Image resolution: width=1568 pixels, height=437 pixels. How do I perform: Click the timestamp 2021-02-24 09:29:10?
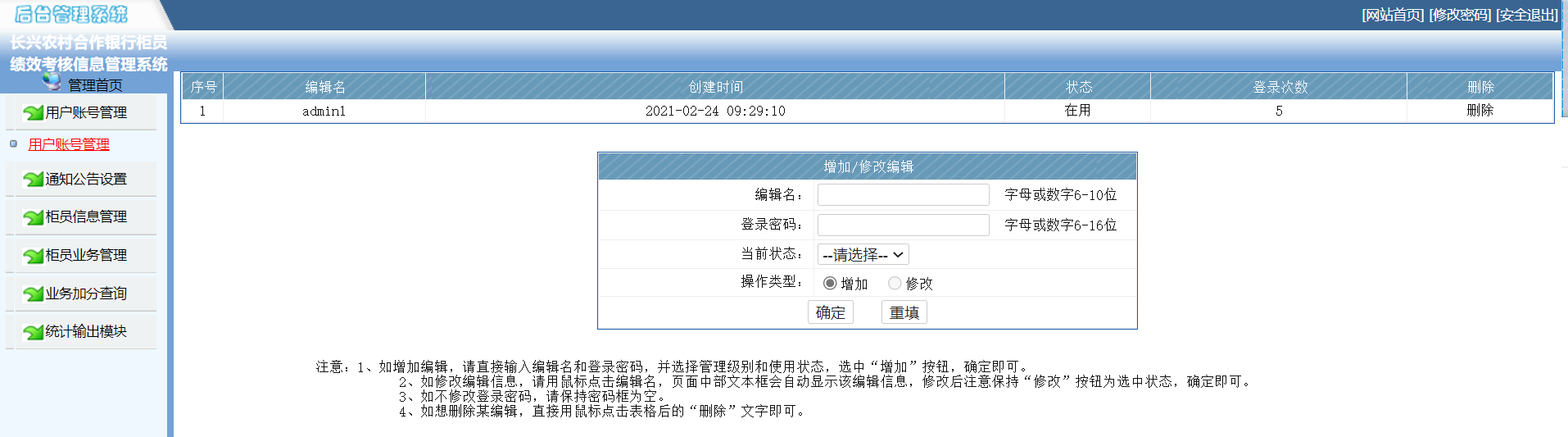pos(715,111)
